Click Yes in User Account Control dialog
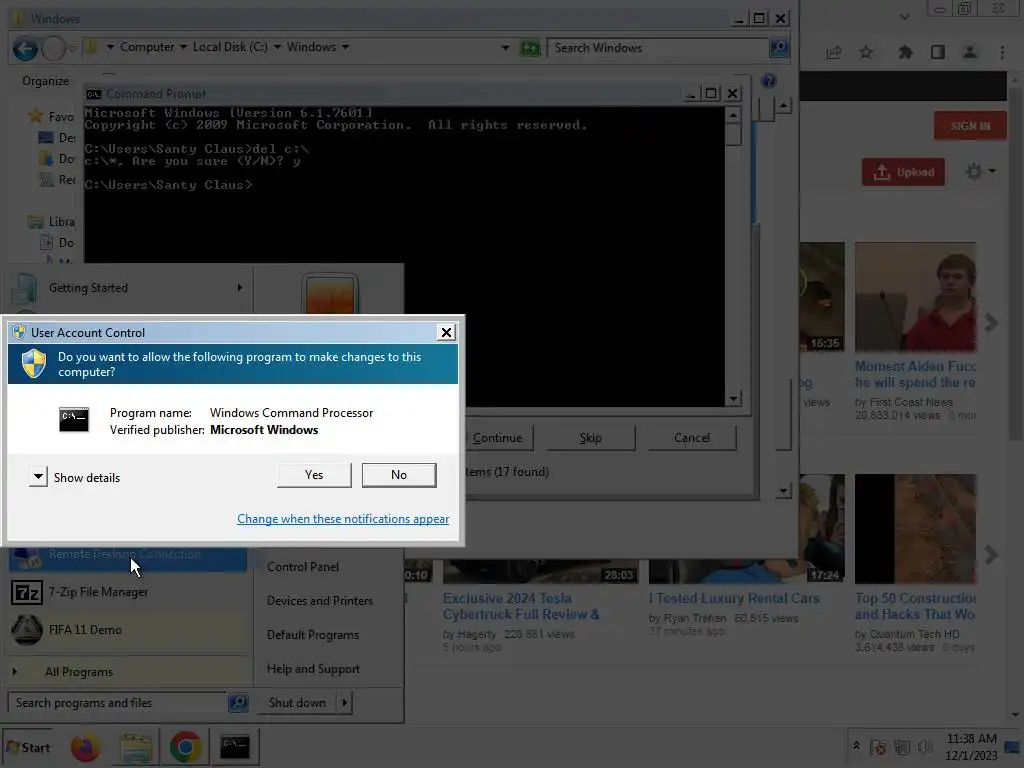 coord(314,475)
